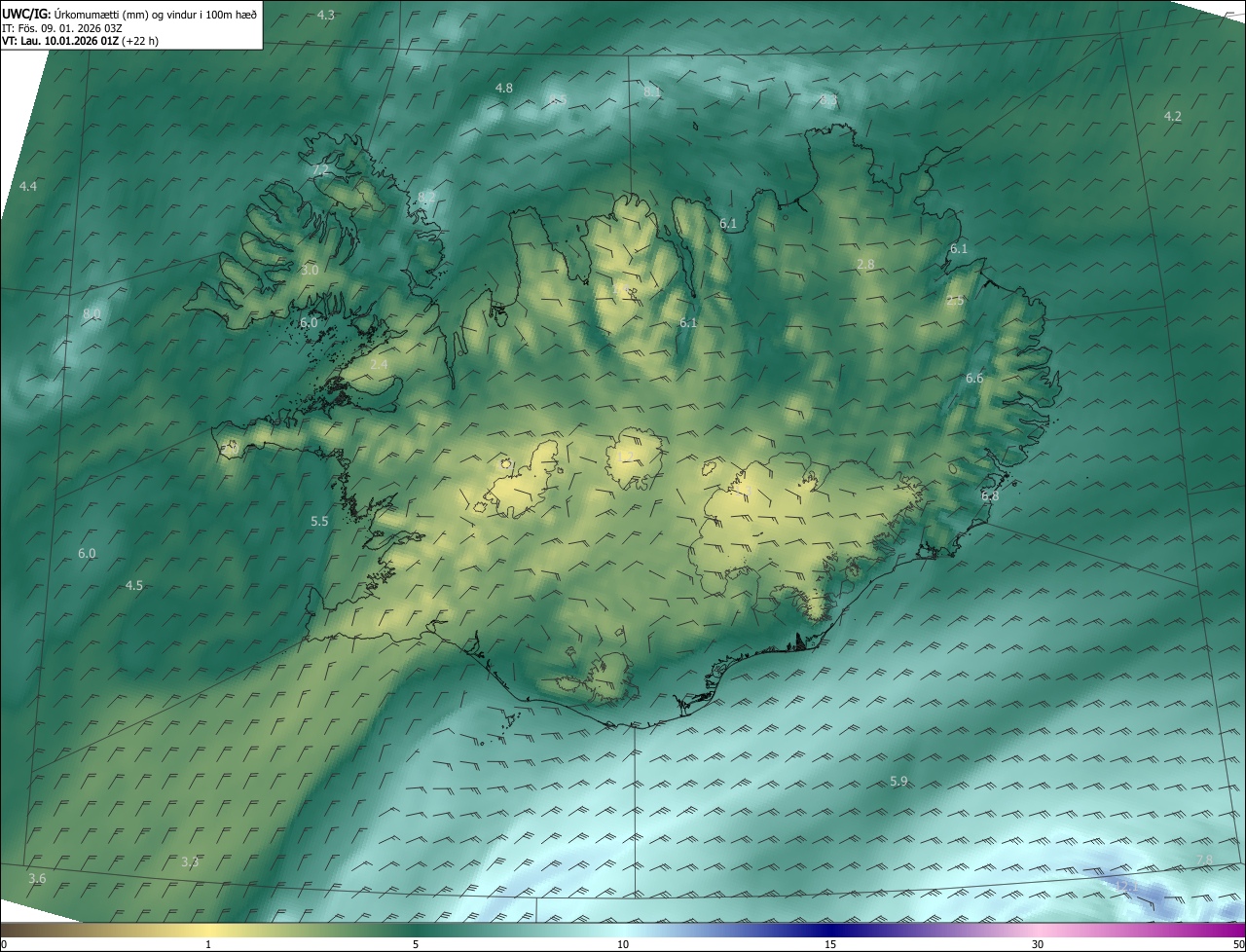The image size is (1246, 952).
Task: Click the 2.4 value on the map
Action: [x=379, y=364]
